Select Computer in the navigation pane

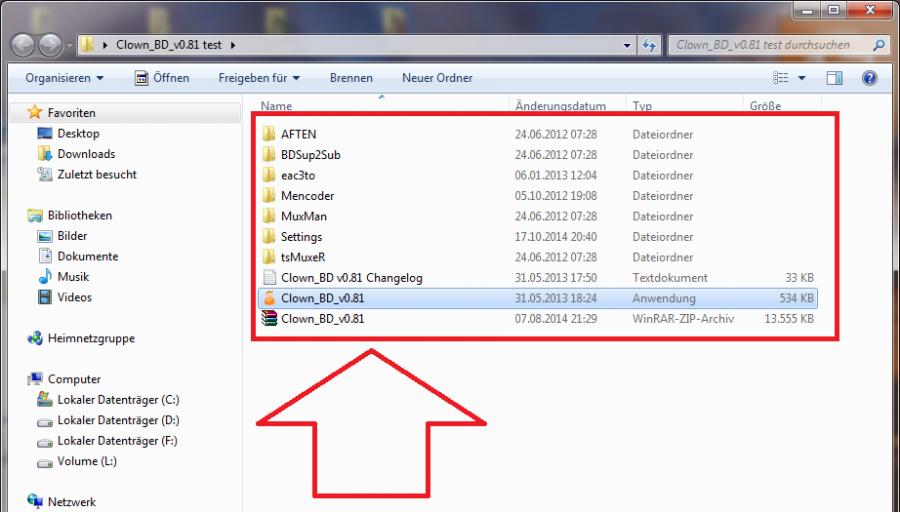point(74,379)
